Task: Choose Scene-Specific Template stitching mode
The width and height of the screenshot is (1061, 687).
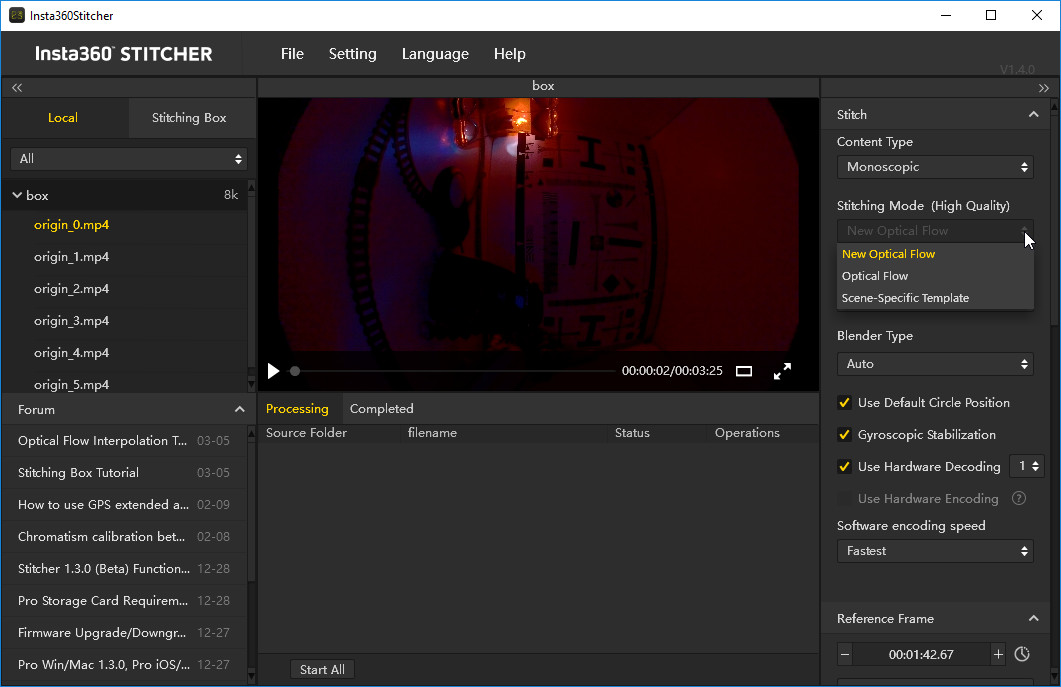Action: point(905,298)
